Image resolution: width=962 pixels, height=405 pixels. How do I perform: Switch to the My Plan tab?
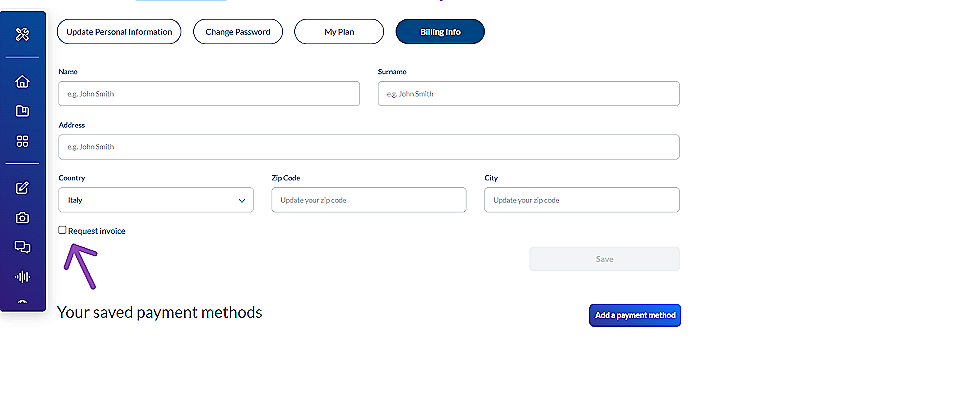coord(339,32)
